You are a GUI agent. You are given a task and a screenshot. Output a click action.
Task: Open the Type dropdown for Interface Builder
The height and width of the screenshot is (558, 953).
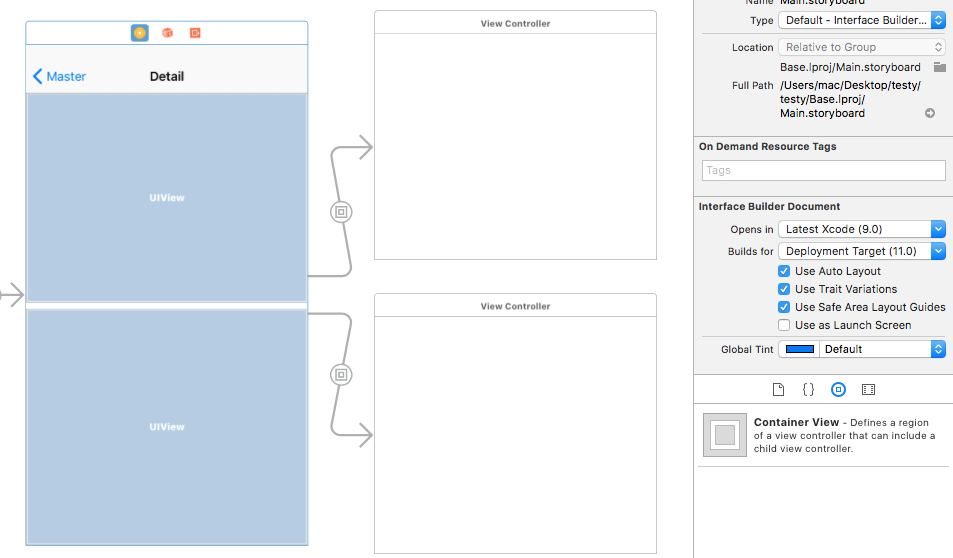point(862,20)
